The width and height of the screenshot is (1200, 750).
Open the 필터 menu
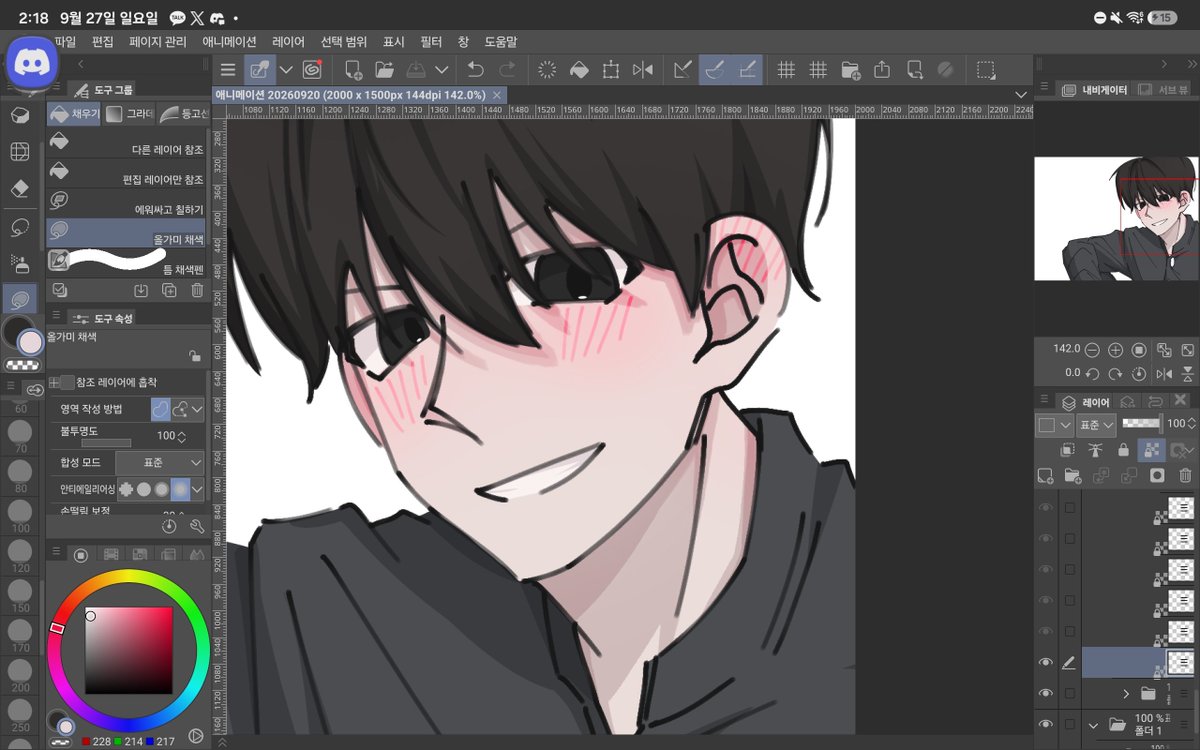431,42
